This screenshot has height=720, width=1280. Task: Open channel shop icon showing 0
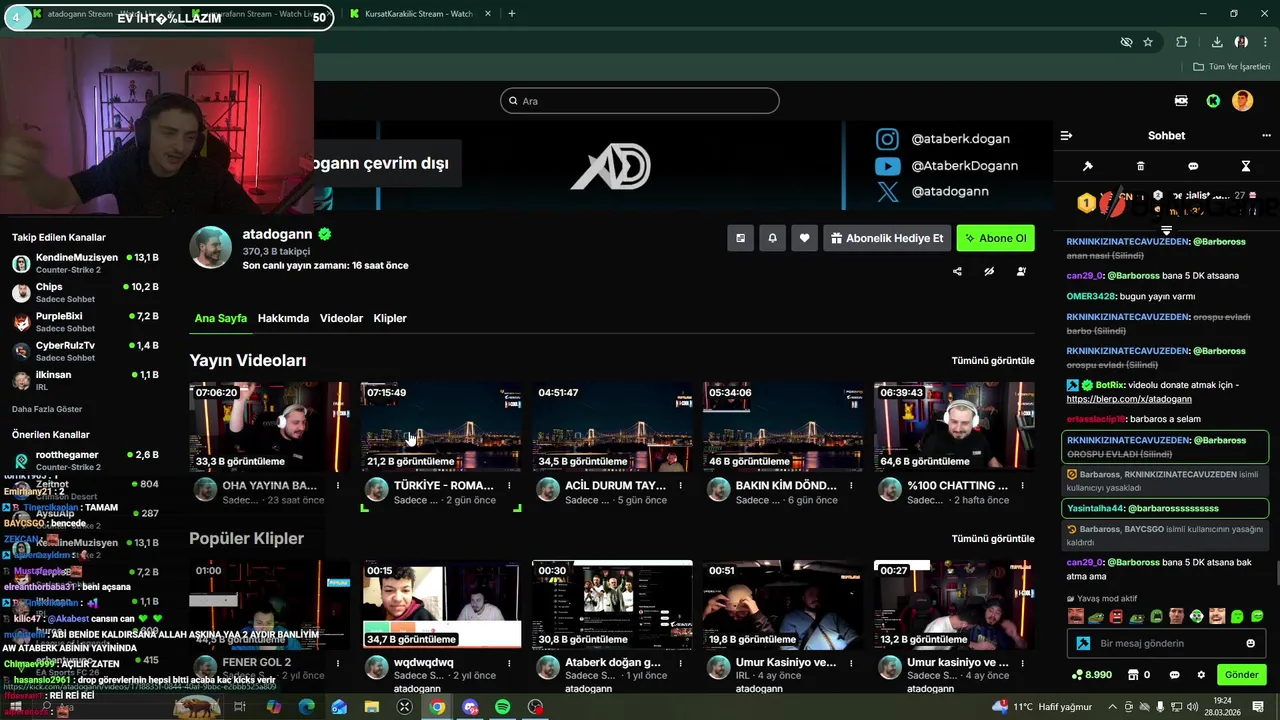click(x=1138, y=675)
